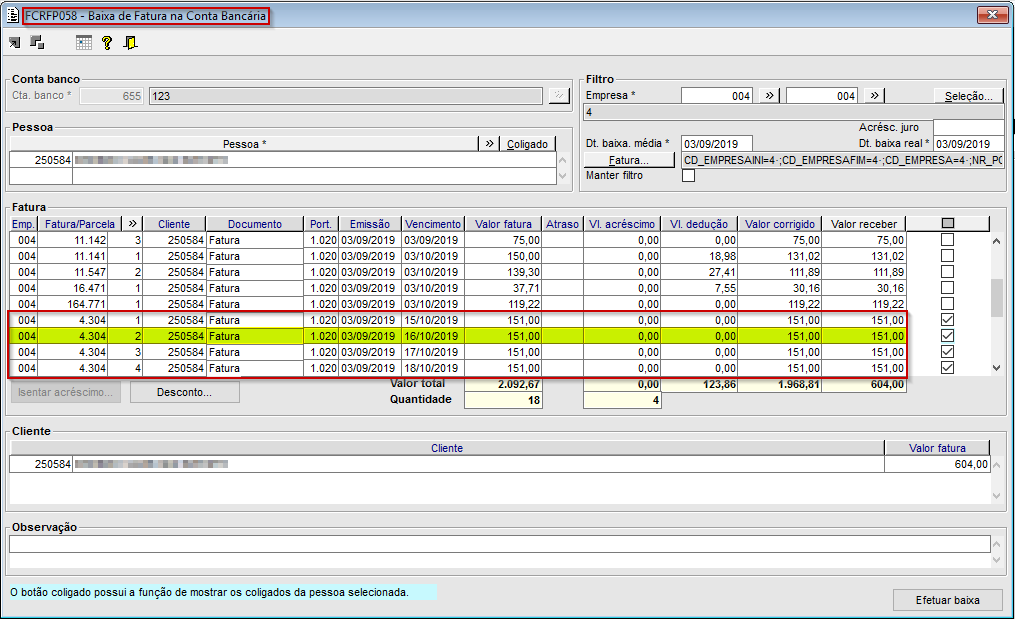1015x619 pixels.
Task: Enable the Manter filtro checkbox
Action: click(688, 176)
